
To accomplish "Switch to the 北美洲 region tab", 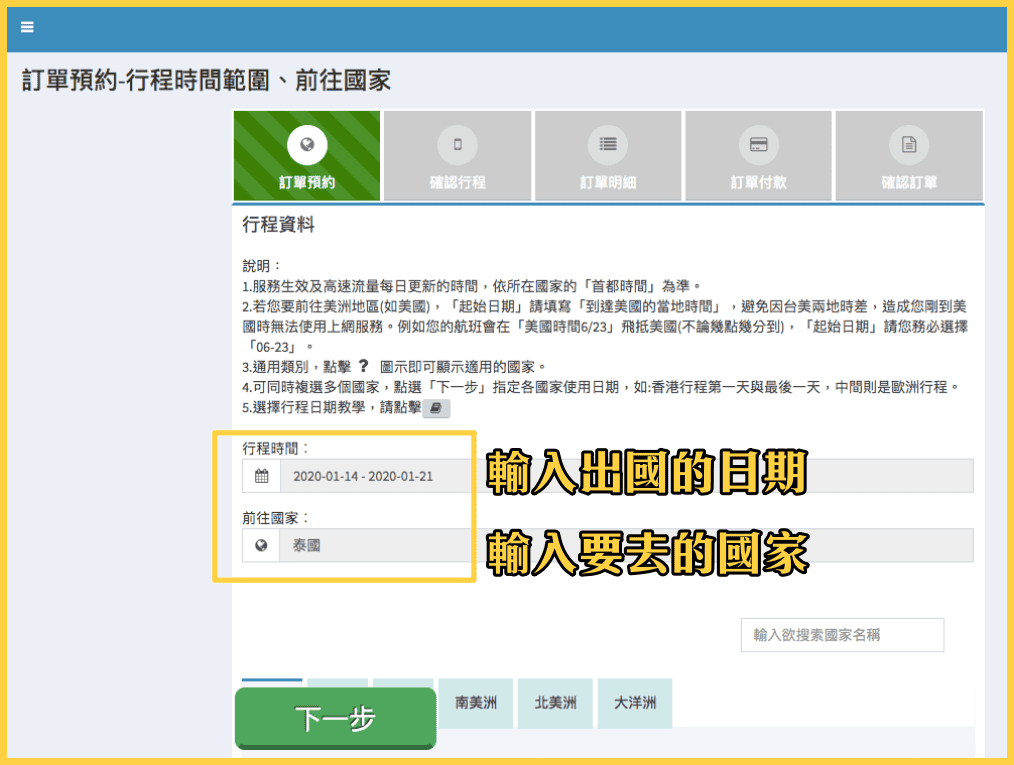I will tap(556, 703).
